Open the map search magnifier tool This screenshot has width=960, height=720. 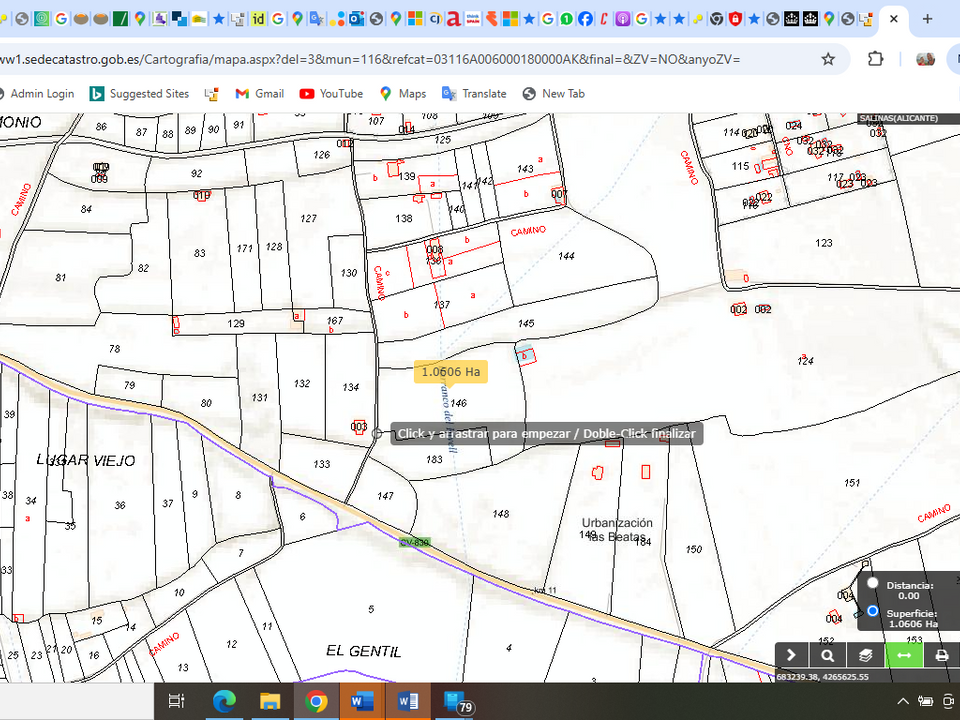point(827,655)
